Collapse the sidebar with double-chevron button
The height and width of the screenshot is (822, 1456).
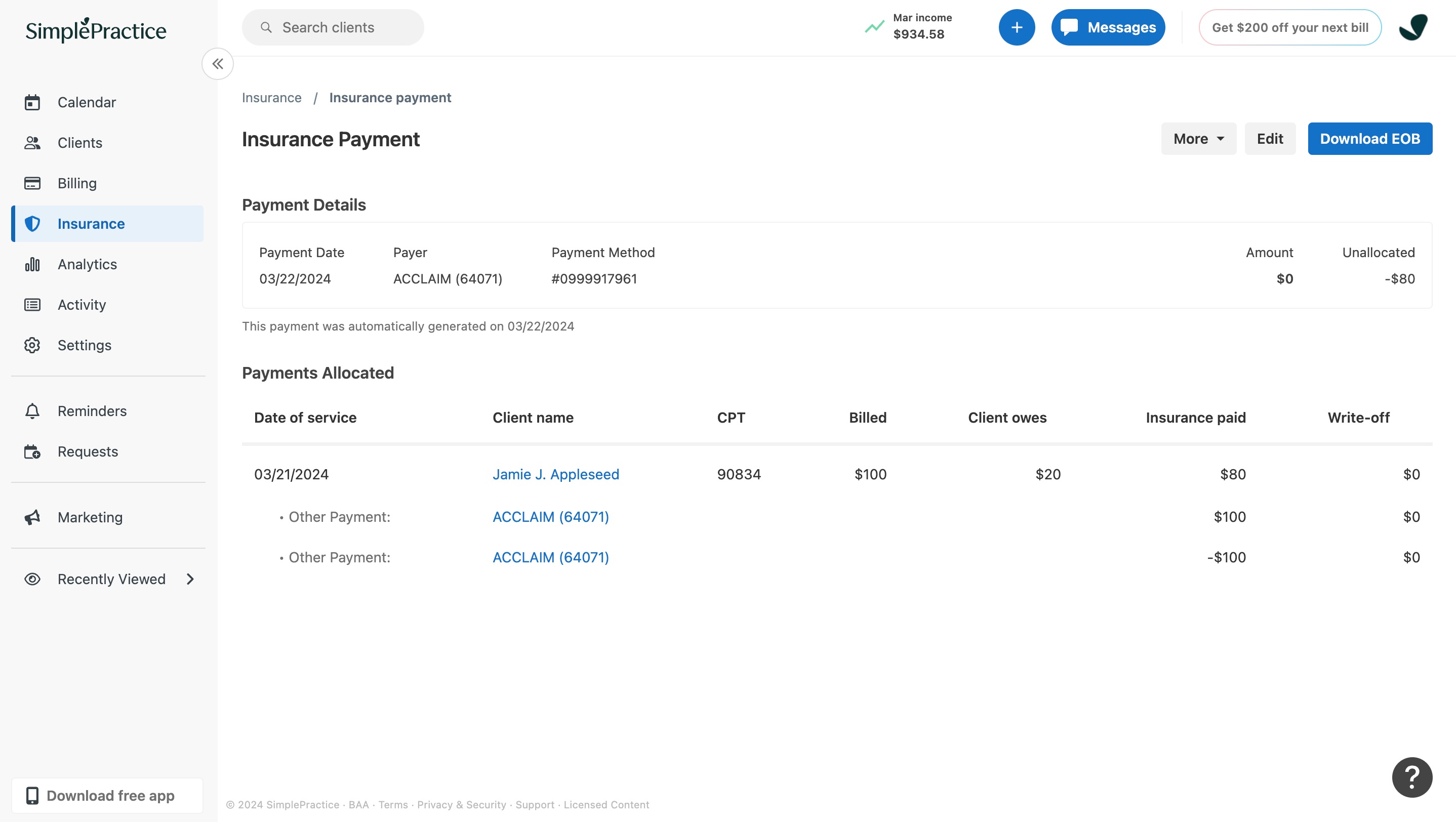coord(218,64)
